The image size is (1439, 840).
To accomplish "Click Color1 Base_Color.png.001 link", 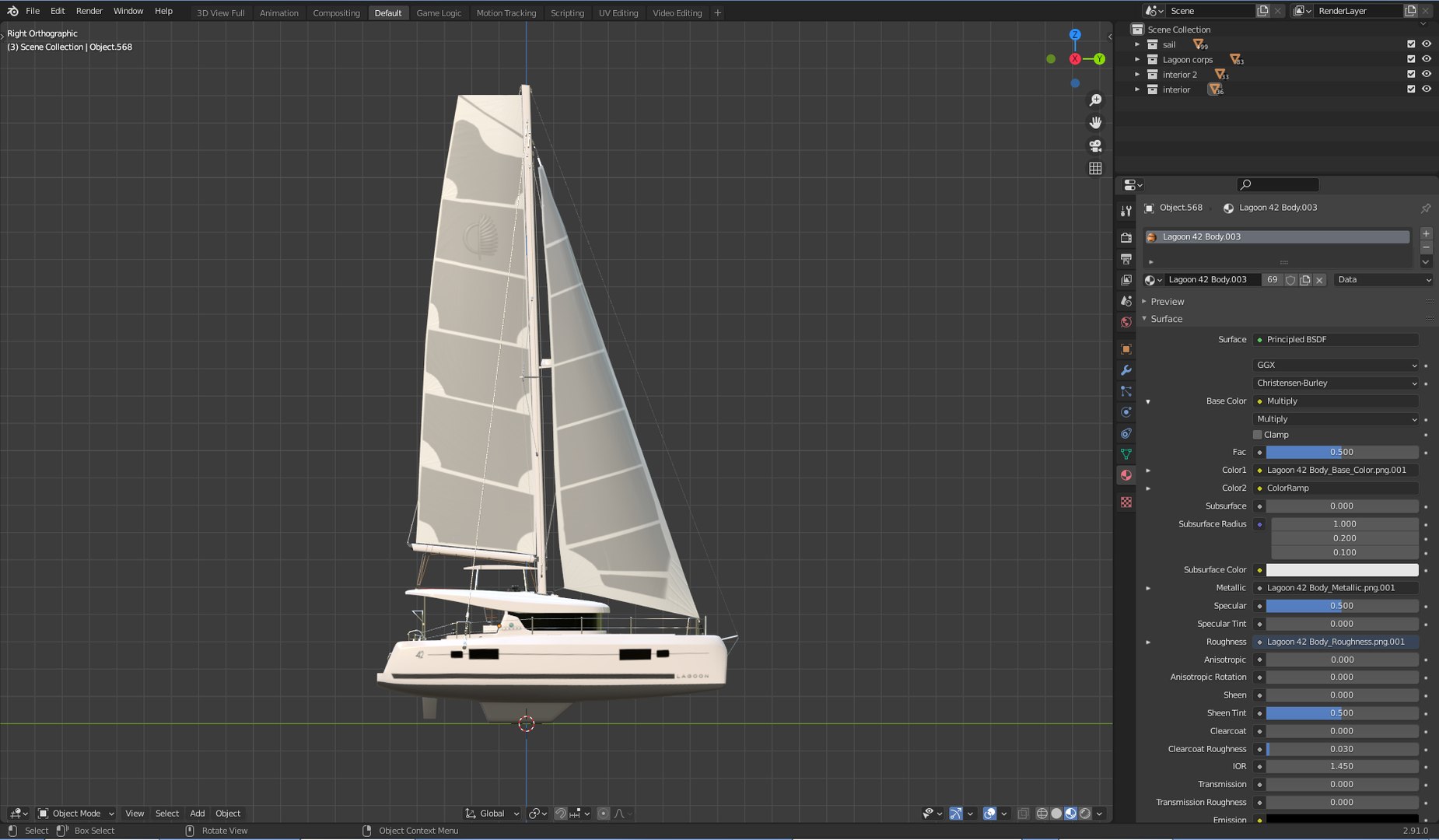I will [x=1336, y=470].
